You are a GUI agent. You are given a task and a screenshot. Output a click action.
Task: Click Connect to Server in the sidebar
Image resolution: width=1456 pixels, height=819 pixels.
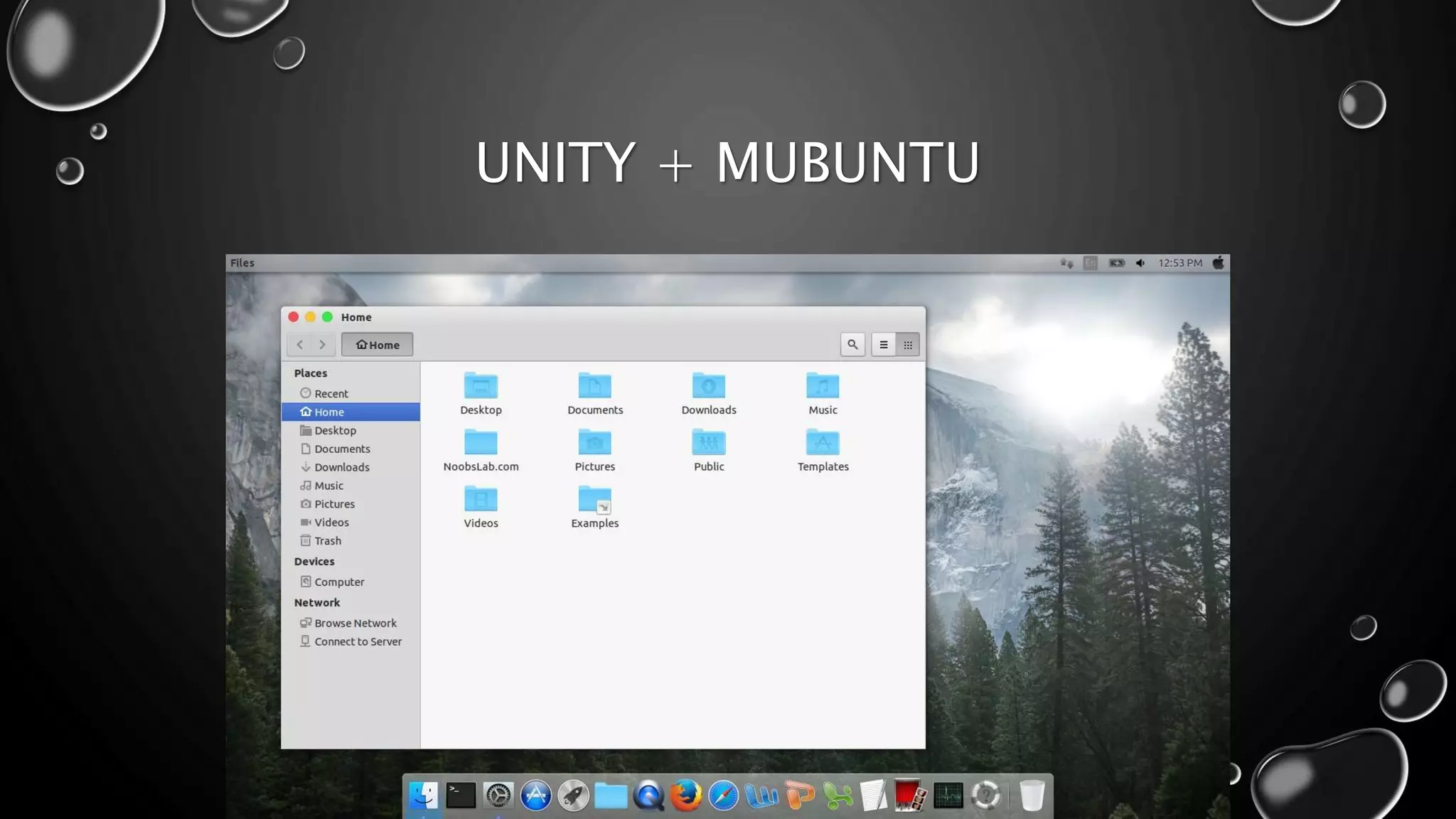[350, 641]
